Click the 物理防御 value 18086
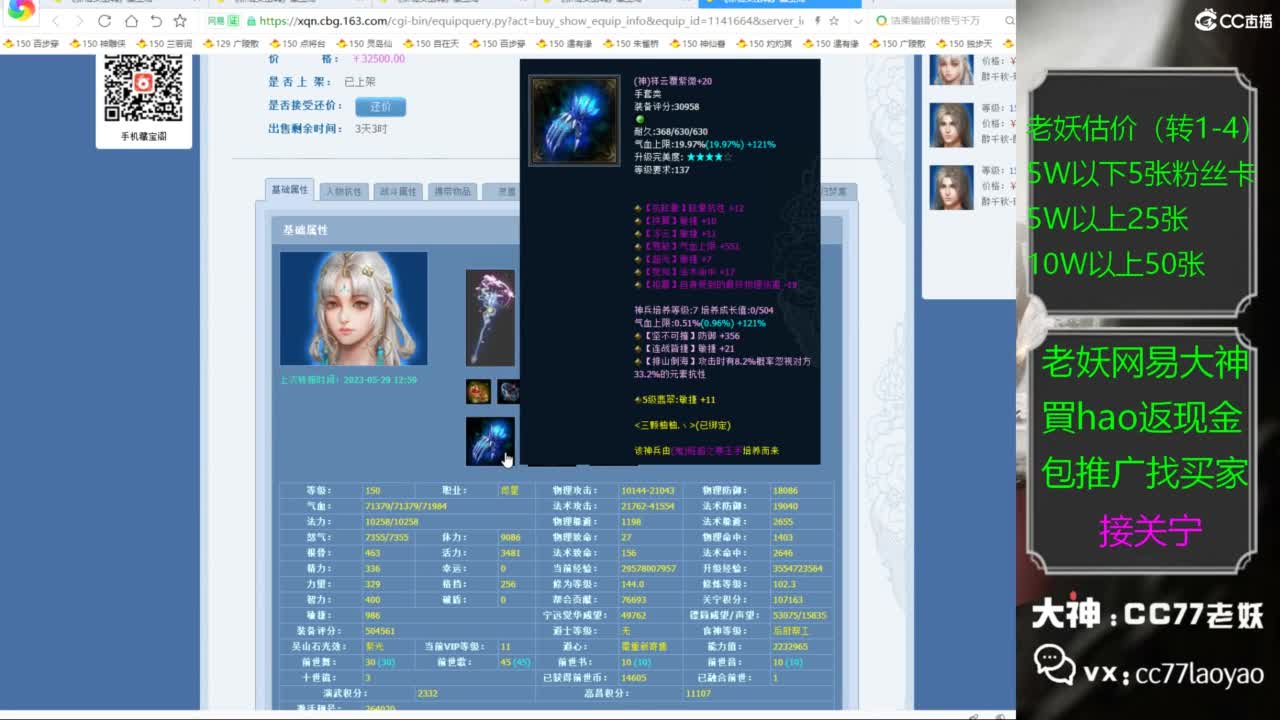Viewport: 1280px width, 720px height. click(x=785, y=491)
